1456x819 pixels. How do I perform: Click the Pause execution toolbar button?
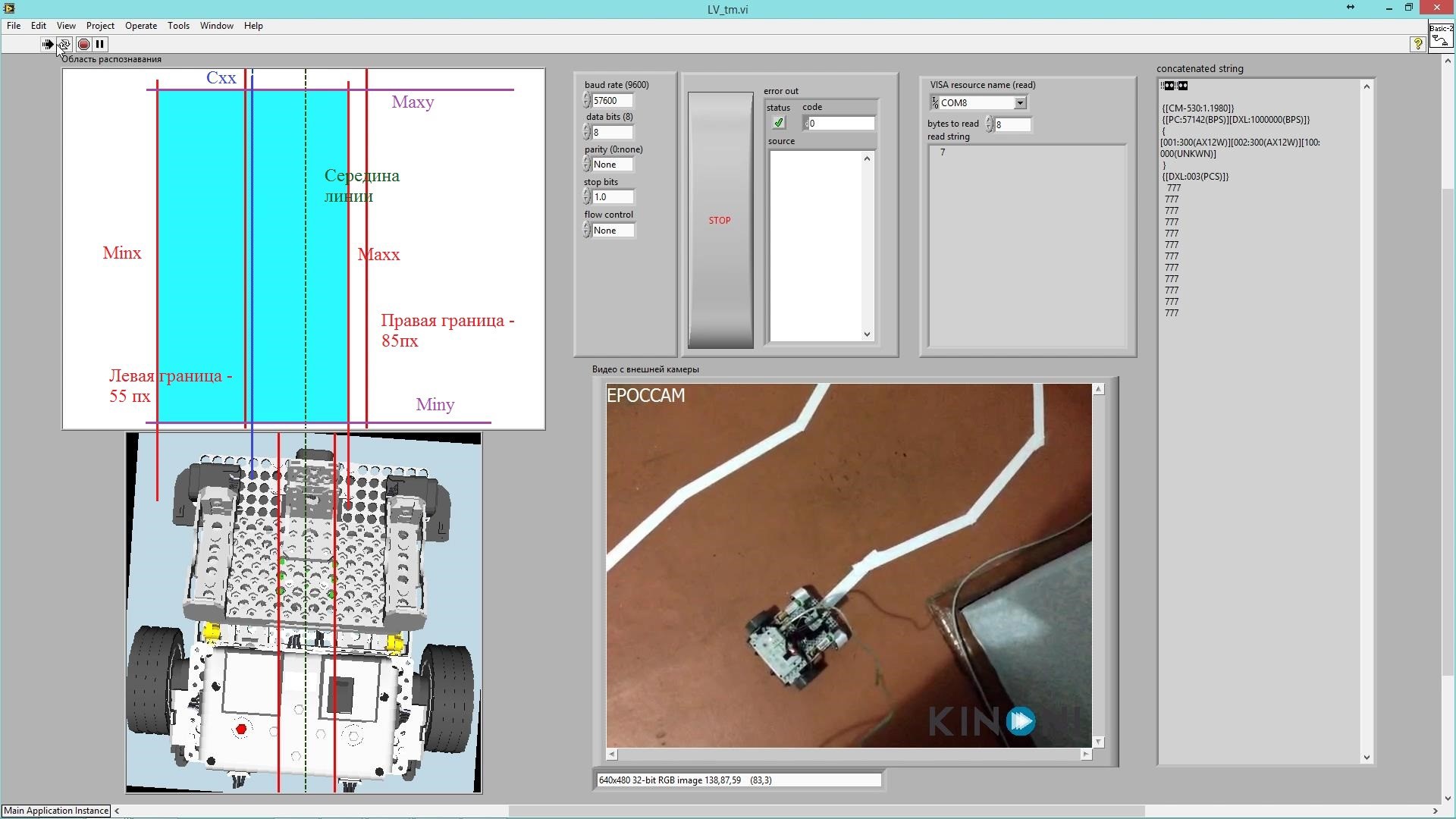100,44
